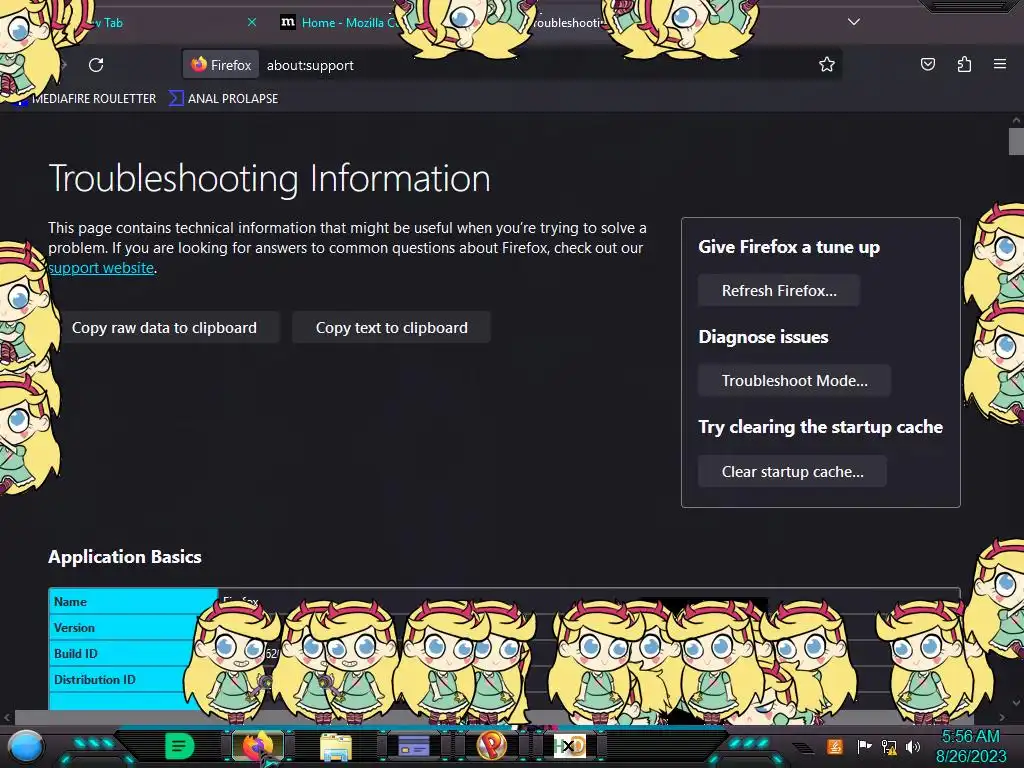
Task: Open the list all tabs chevron
Action: [x=854, y=22]
